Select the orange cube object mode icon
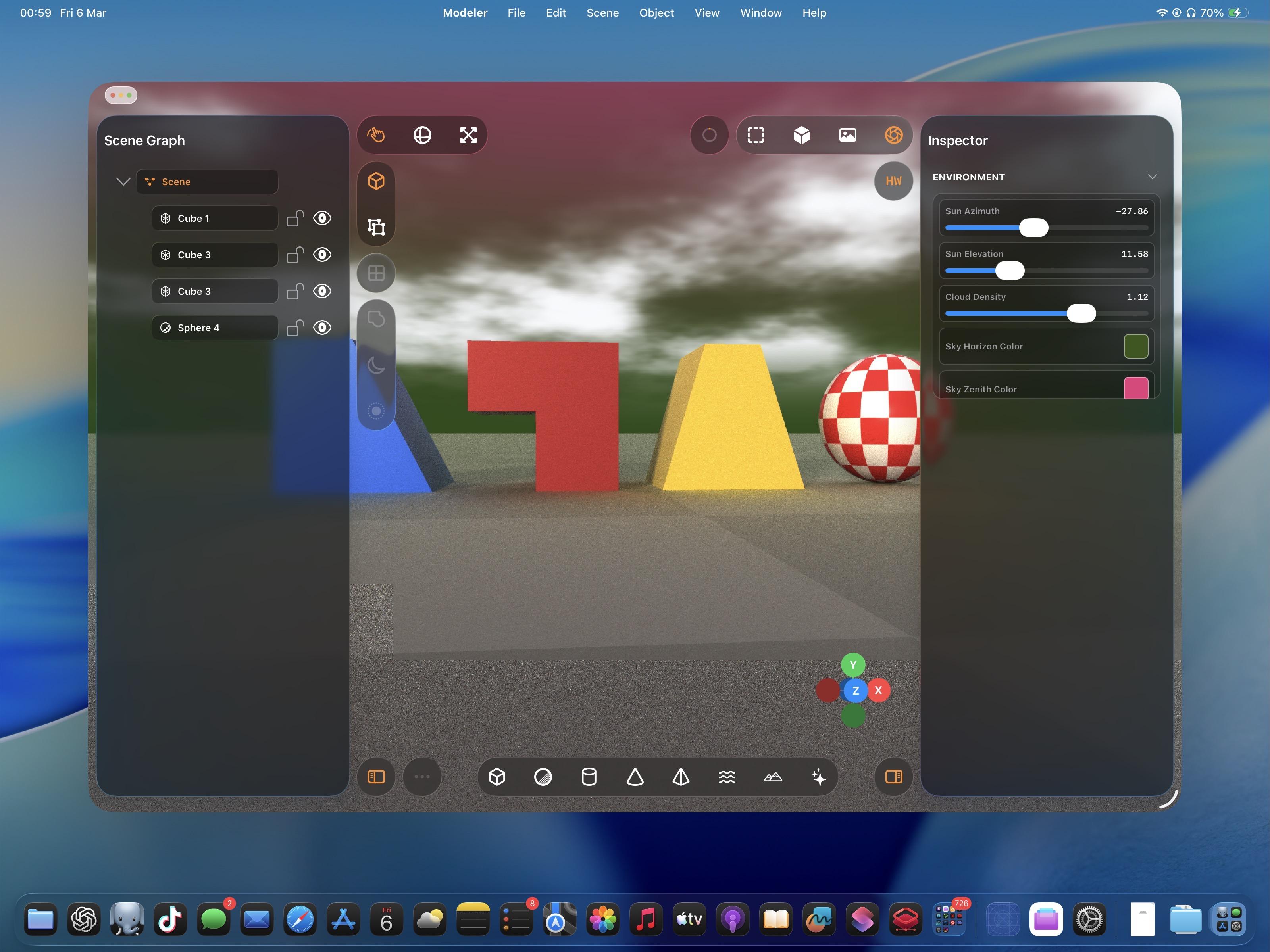 pos(376,181)
